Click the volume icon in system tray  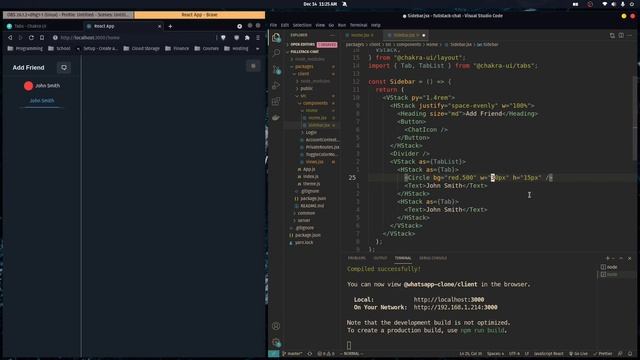613,4
